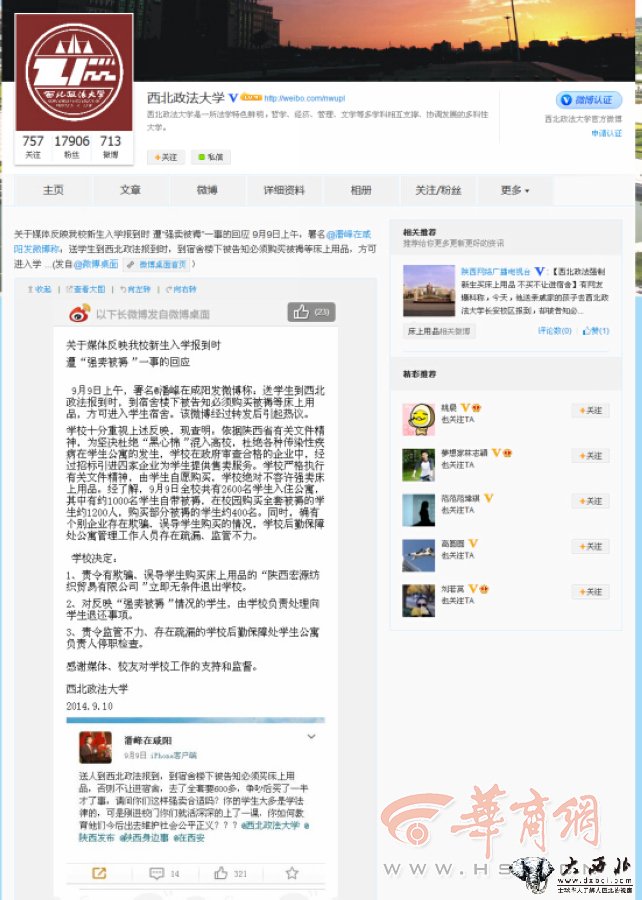Click the 微博认证 verification badge

[x=589, y=100]
